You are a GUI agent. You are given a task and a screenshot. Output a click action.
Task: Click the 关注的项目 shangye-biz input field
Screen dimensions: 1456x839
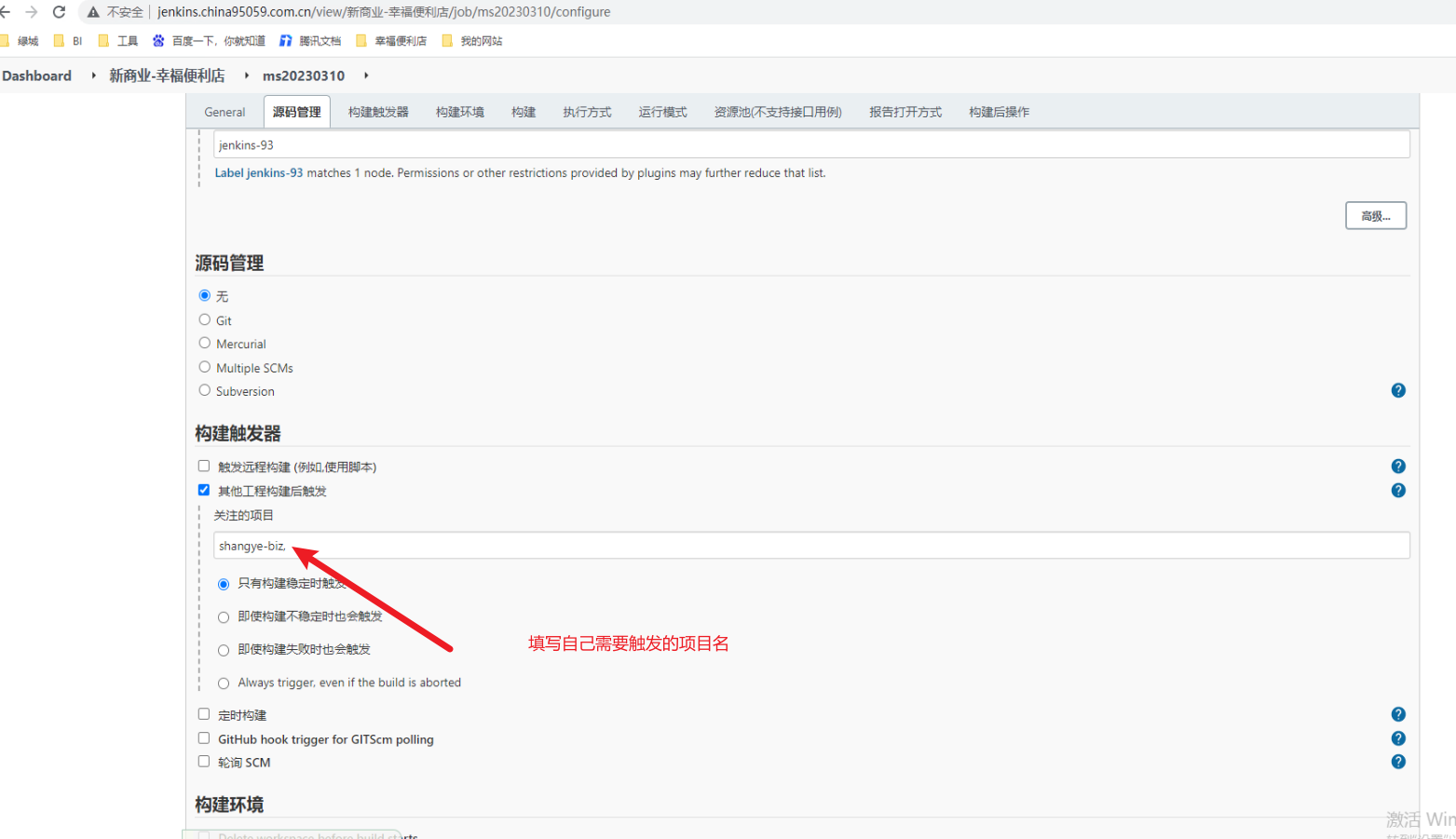[x=811, y=546]
